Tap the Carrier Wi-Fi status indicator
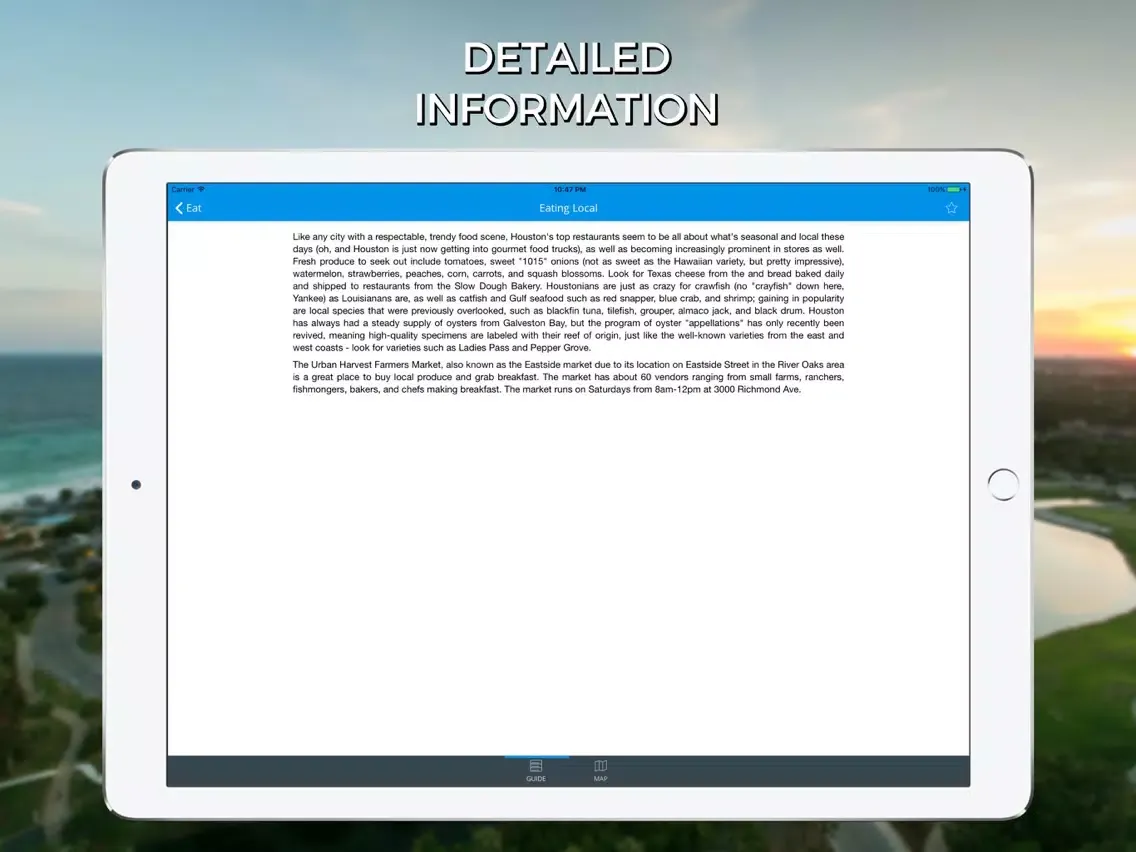The width and height of the screenshot is (1136, 852). click(188, 189)
